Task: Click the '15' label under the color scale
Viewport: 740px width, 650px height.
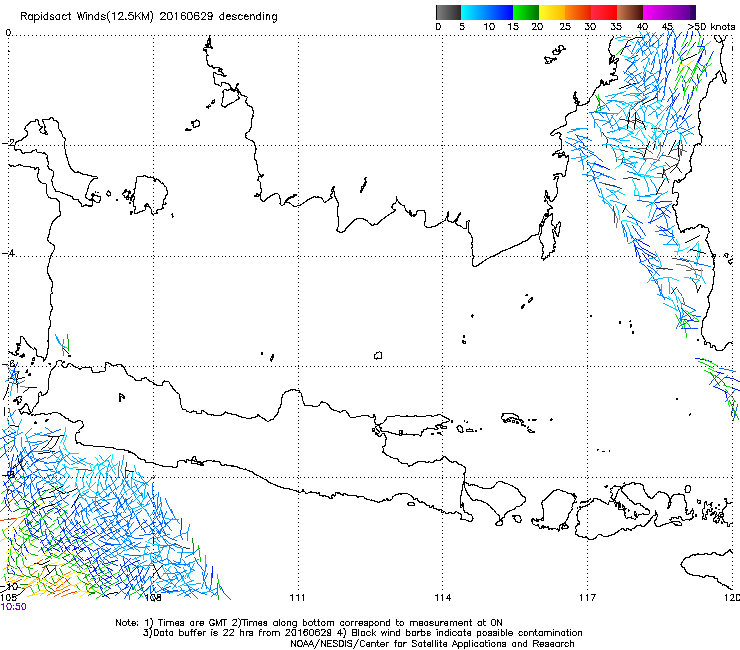Action: click(x=513, y=27)
